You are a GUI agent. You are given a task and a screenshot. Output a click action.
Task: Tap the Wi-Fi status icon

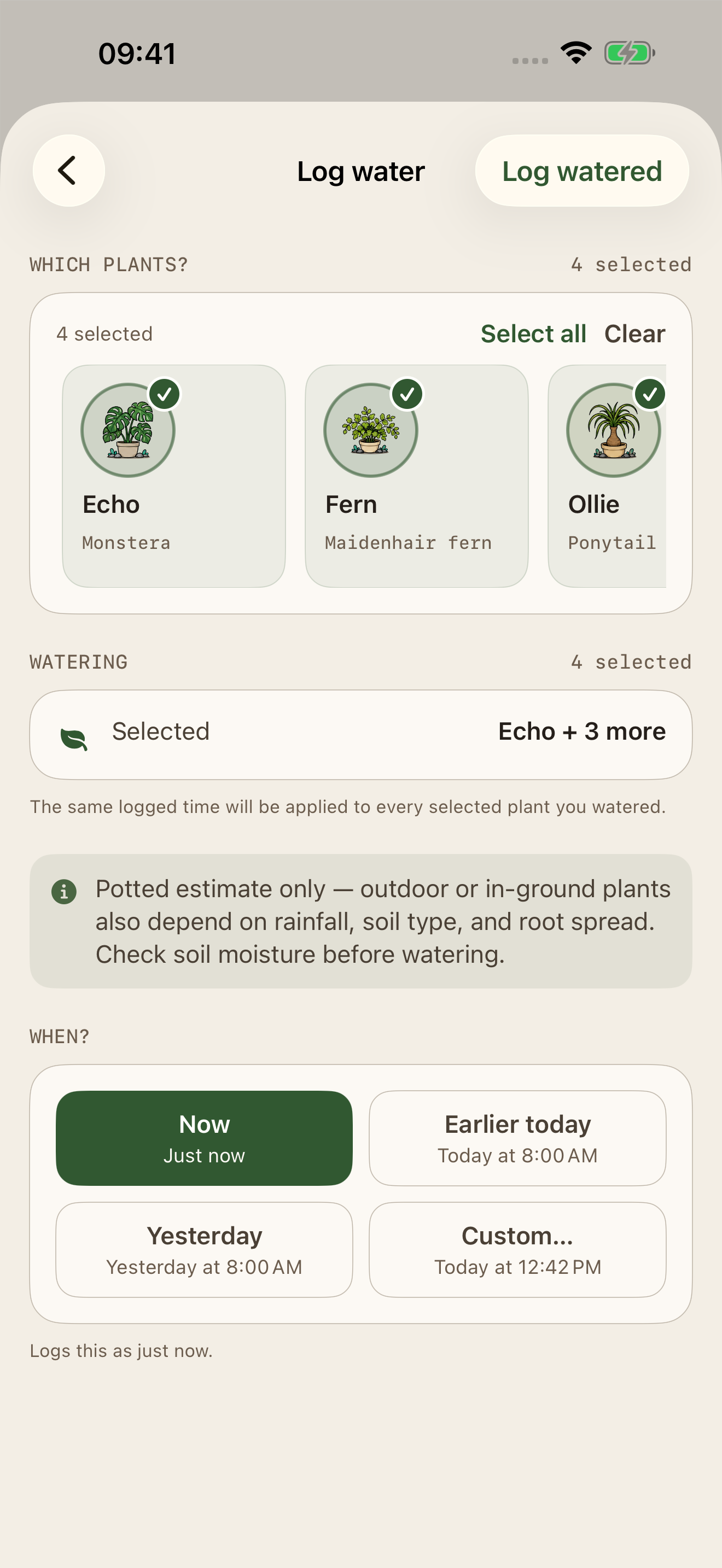coord(576,53)
